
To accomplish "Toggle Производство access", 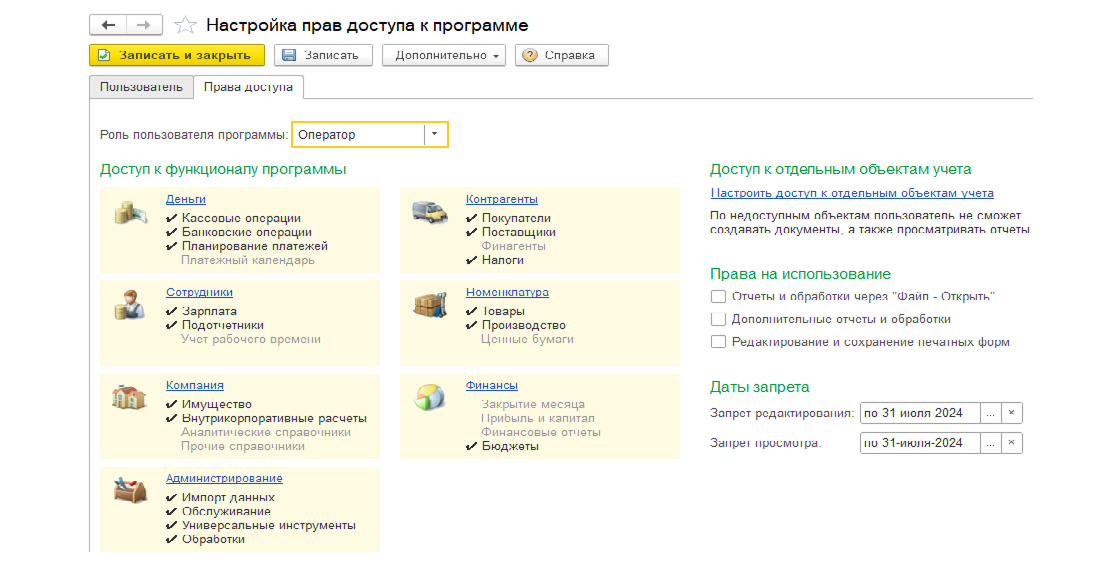I will pyautogui.click(x=516, y=325).
